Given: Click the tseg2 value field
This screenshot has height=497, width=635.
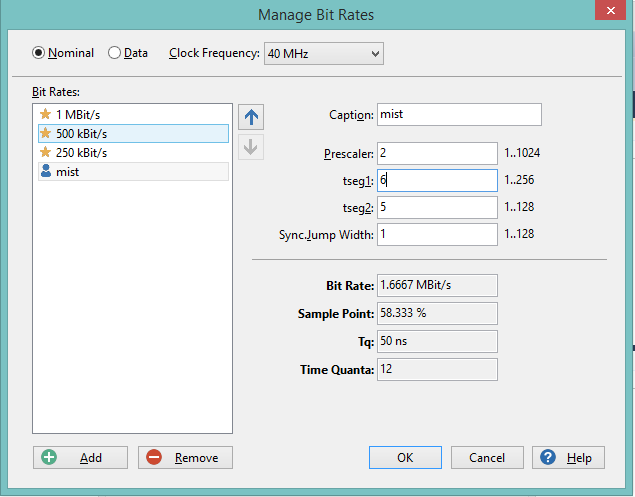Looking at the screenshot, I should click(x=437, y=207).
